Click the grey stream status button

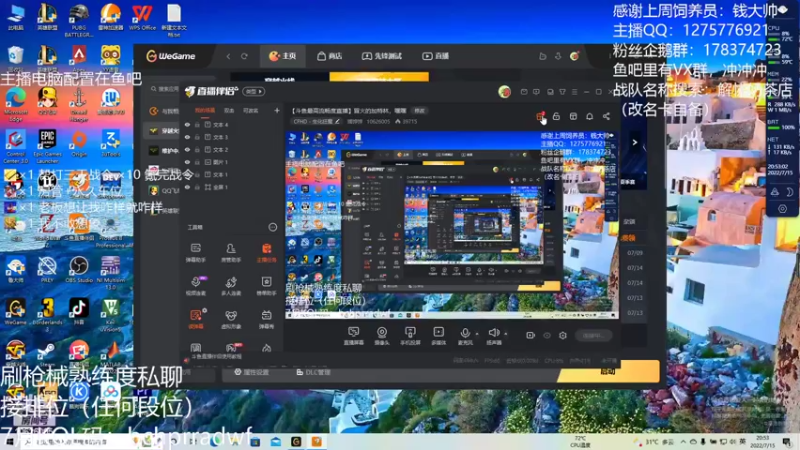(x=593, y=335)
